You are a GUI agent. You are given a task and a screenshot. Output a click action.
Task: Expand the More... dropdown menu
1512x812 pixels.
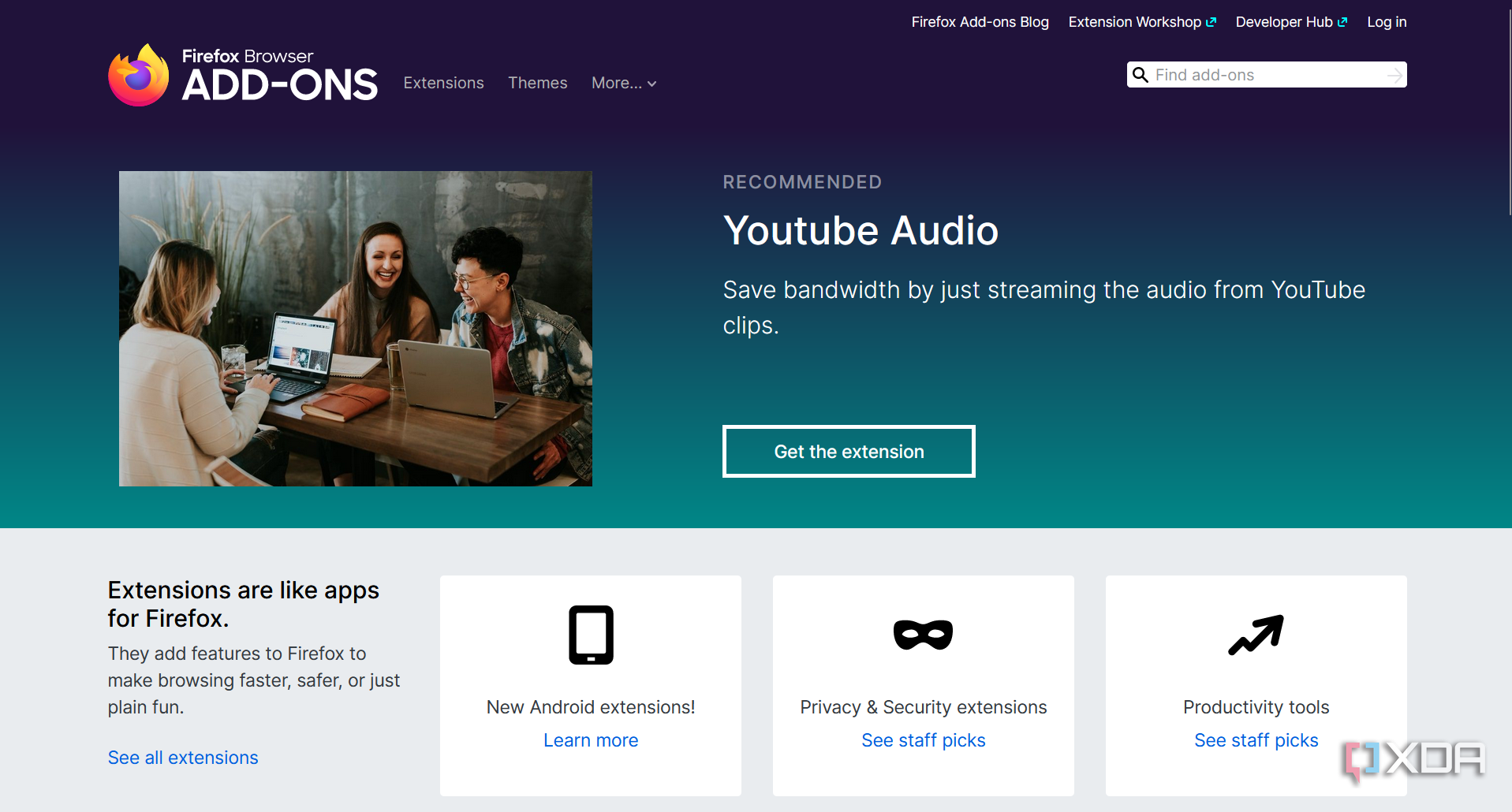point(624,83)
